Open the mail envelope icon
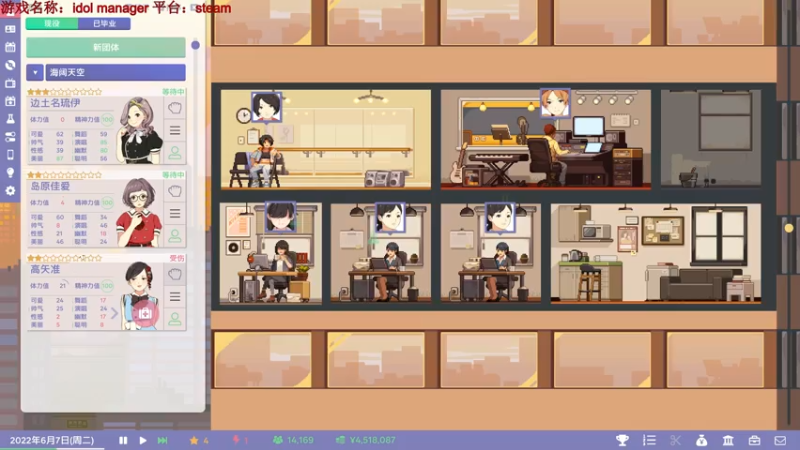The height and width of the screenshot is (450, 800). (780, 440)
